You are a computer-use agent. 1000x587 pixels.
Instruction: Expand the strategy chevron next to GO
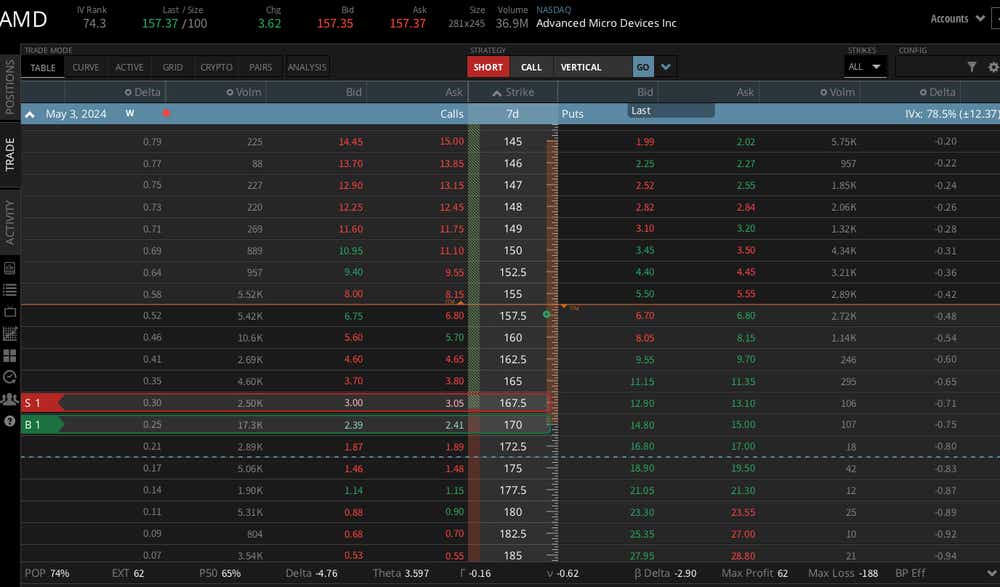click(x=666, y=67)
